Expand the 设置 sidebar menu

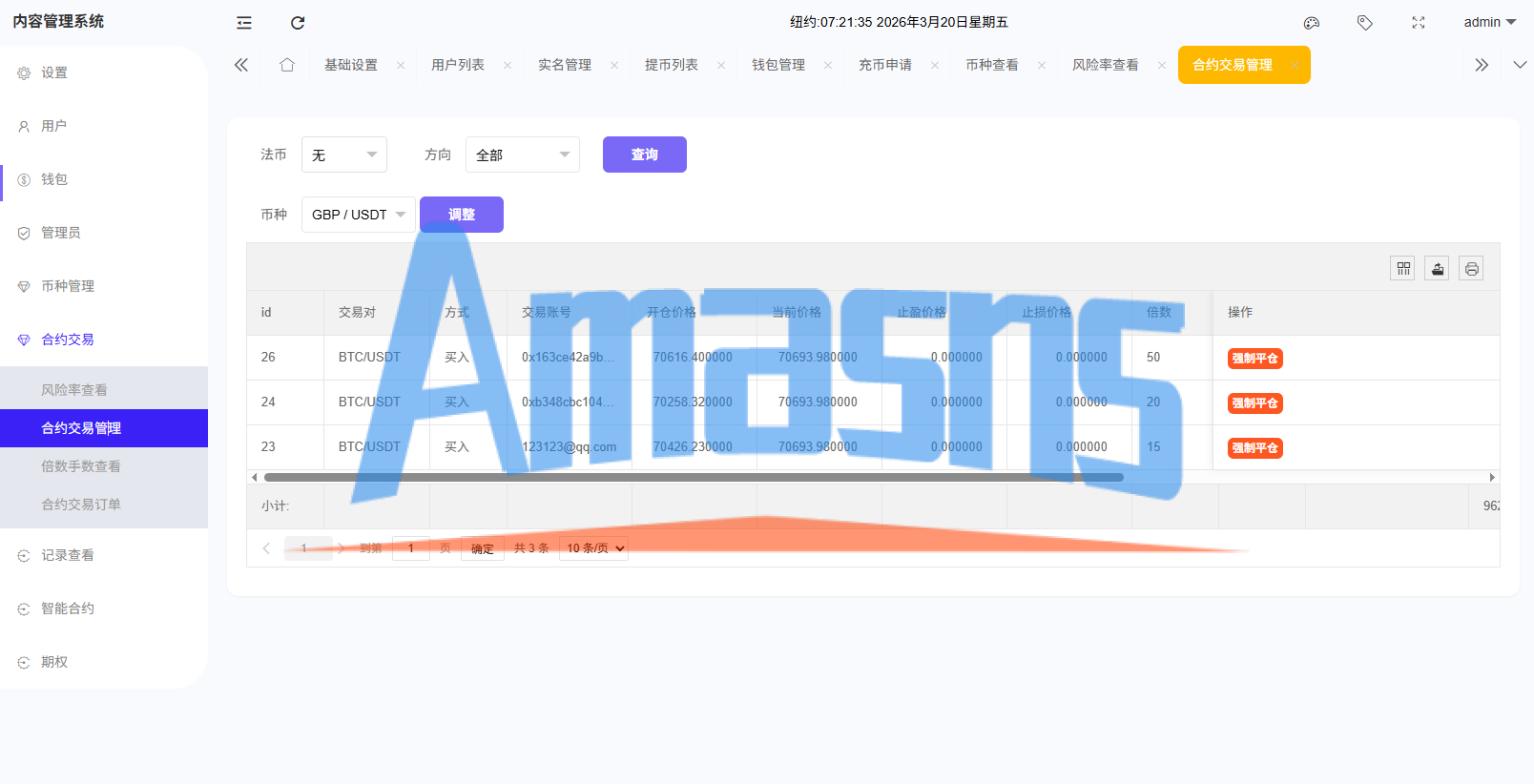click(104, 72)
